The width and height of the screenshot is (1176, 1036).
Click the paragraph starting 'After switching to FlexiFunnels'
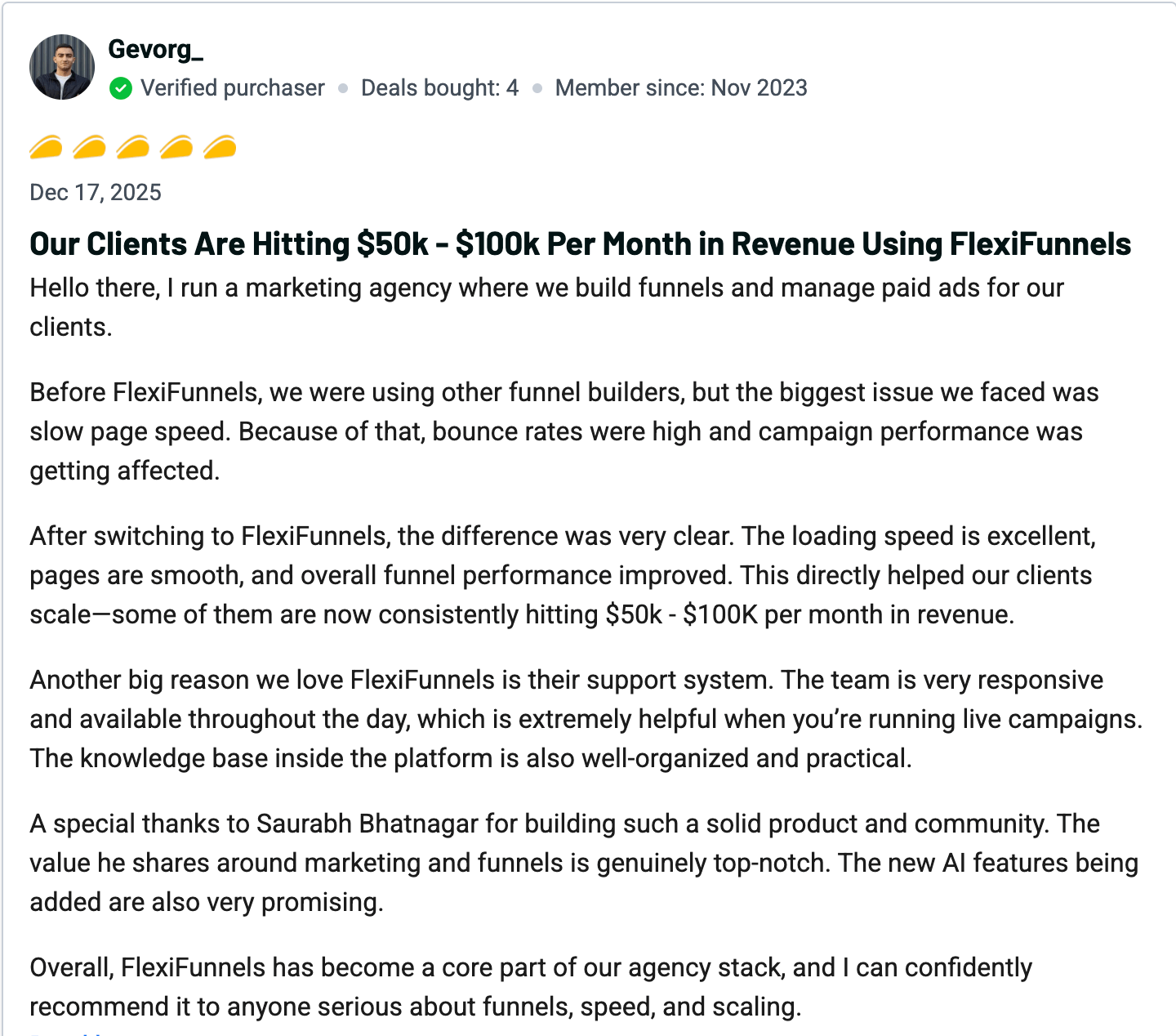[x=562, y=575]
